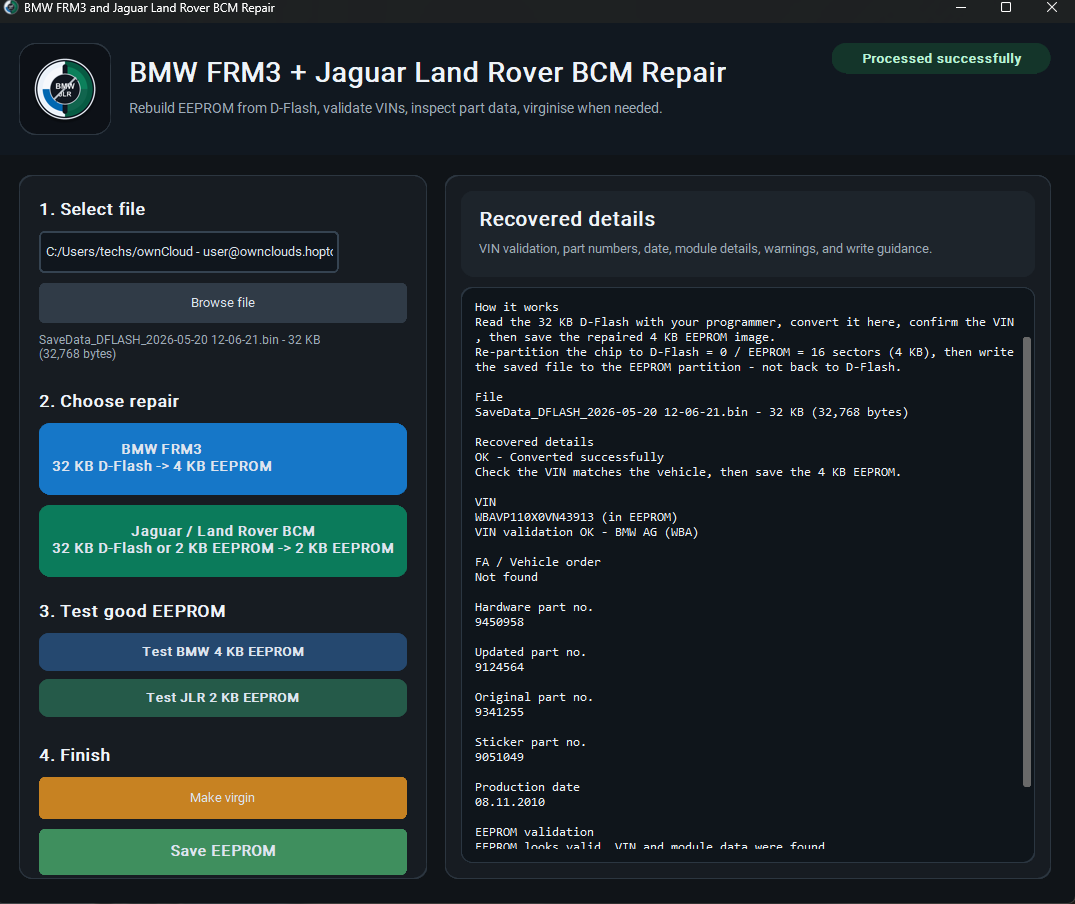This screenshot has width=1075, height=904.
Task: Click '3. Test good EEPROM' heading
Action: pos(132,611)
